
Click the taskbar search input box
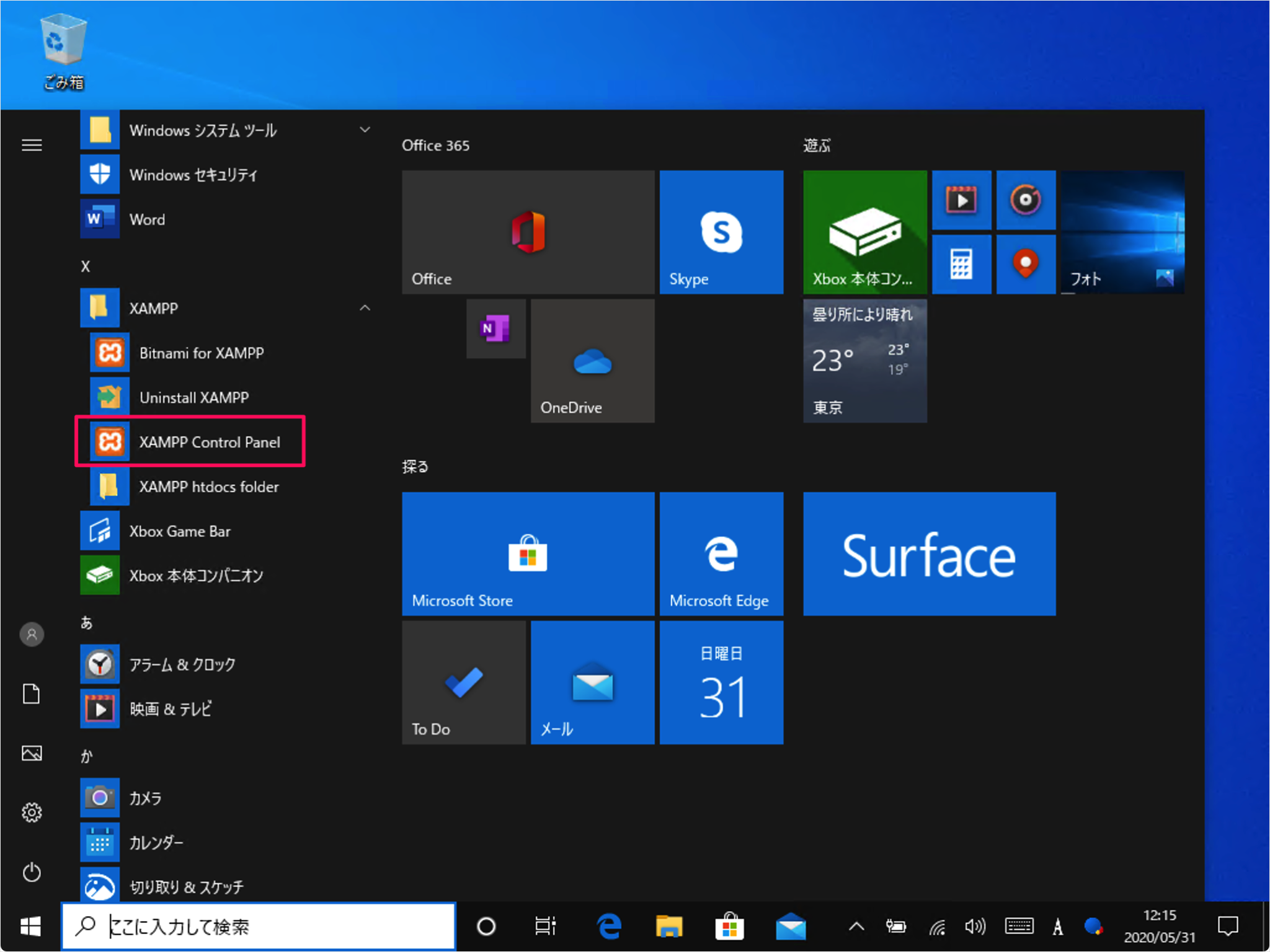pyautogui.click(x=259, y=927)
